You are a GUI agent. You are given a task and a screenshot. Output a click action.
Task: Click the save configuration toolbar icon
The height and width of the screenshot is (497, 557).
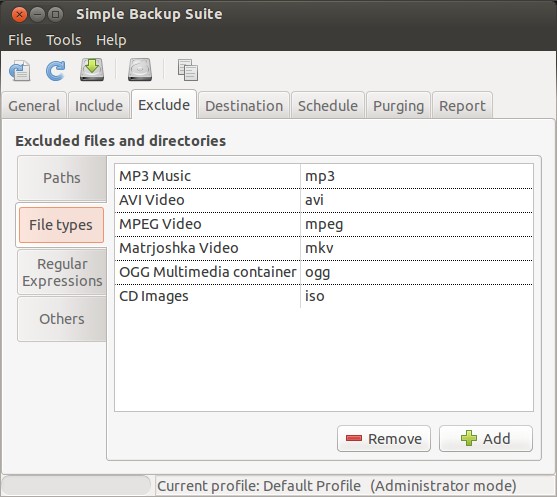20,70
